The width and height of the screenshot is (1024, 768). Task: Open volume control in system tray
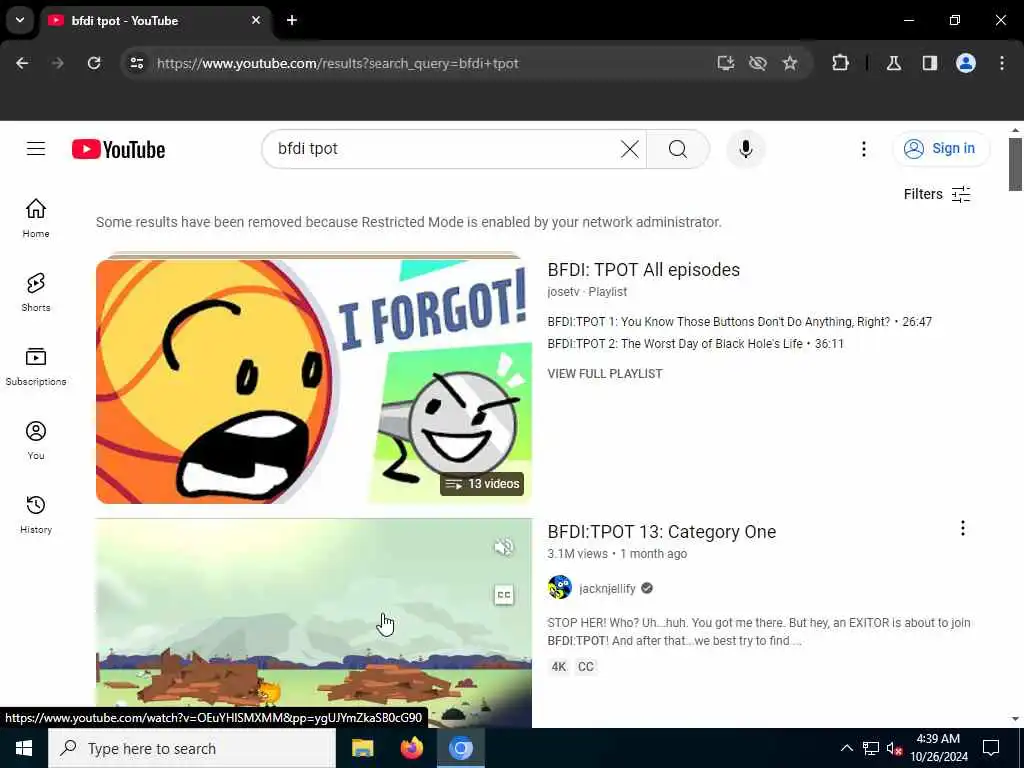coord(894,748)
